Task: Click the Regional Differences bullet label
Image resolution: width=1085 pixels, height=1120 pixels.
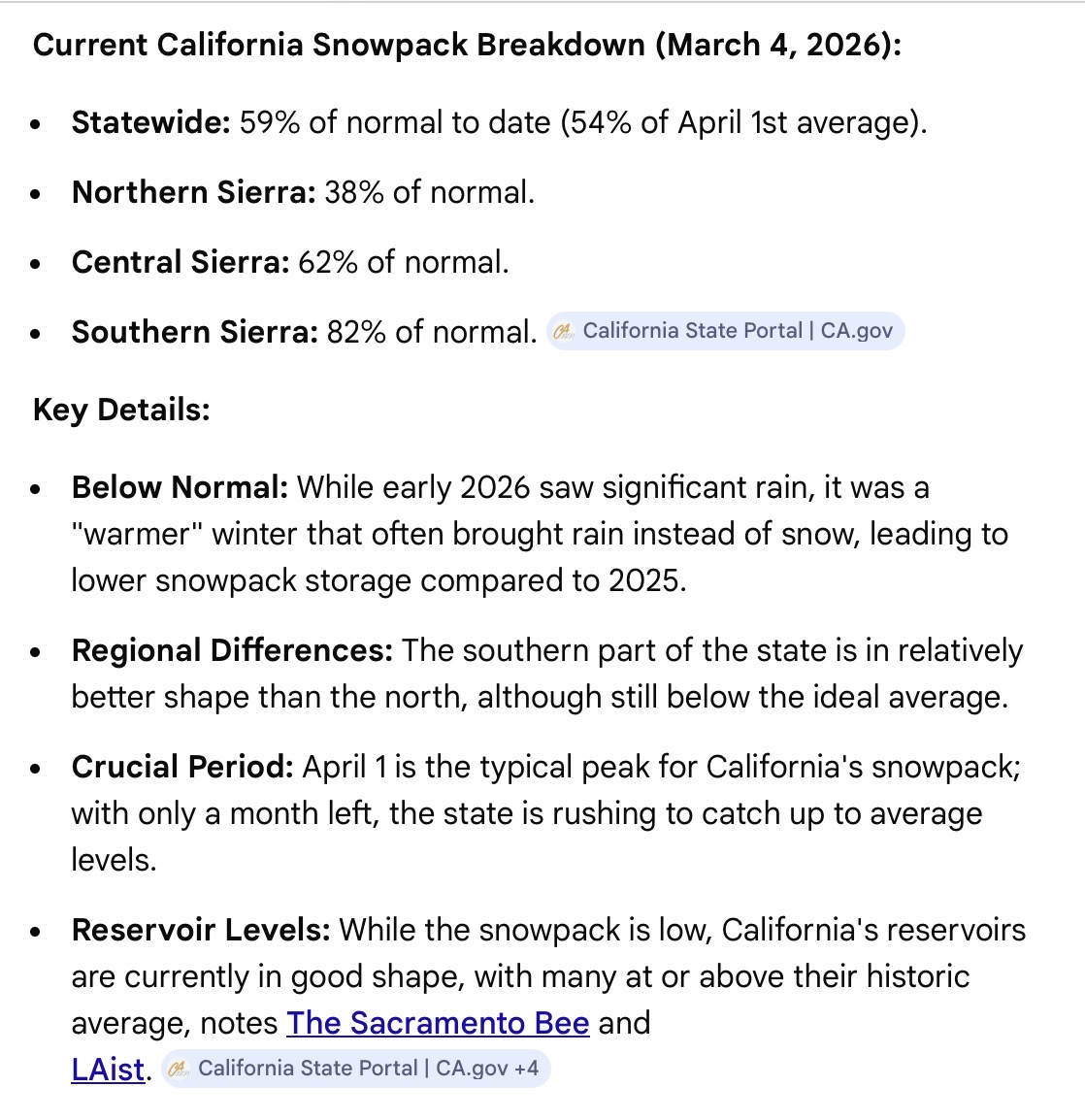Action: click(232, 650)
